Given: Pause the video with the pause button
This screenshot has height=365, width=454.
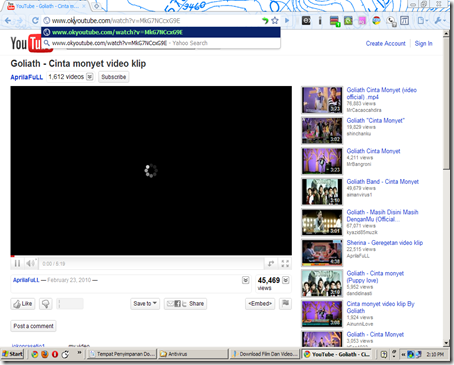Looking at the screenshot, I should coord(17,264).
